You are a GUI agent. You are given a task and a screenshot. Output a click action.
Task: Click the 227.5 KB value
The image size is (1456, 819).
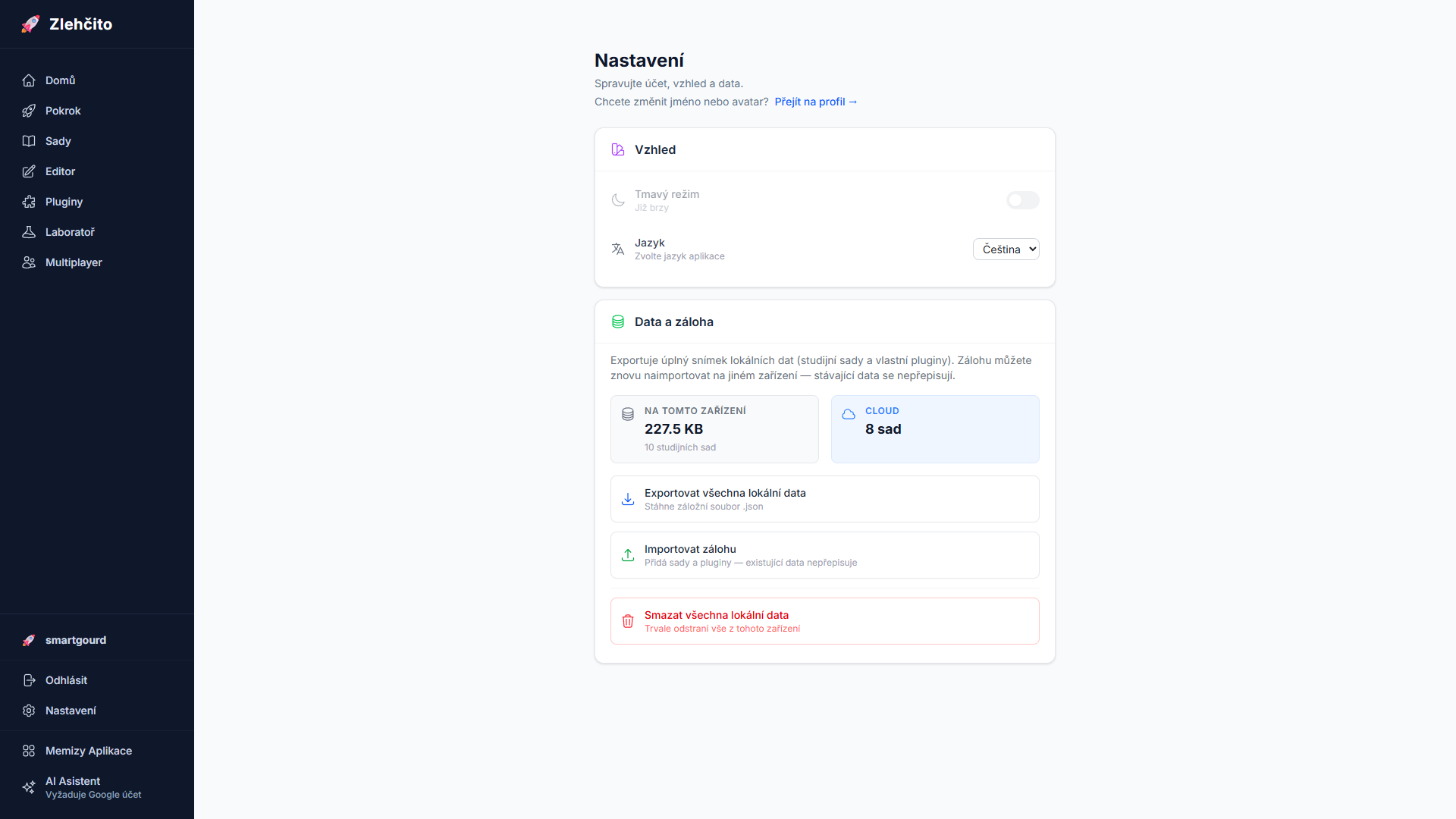(x=673, y=429)
